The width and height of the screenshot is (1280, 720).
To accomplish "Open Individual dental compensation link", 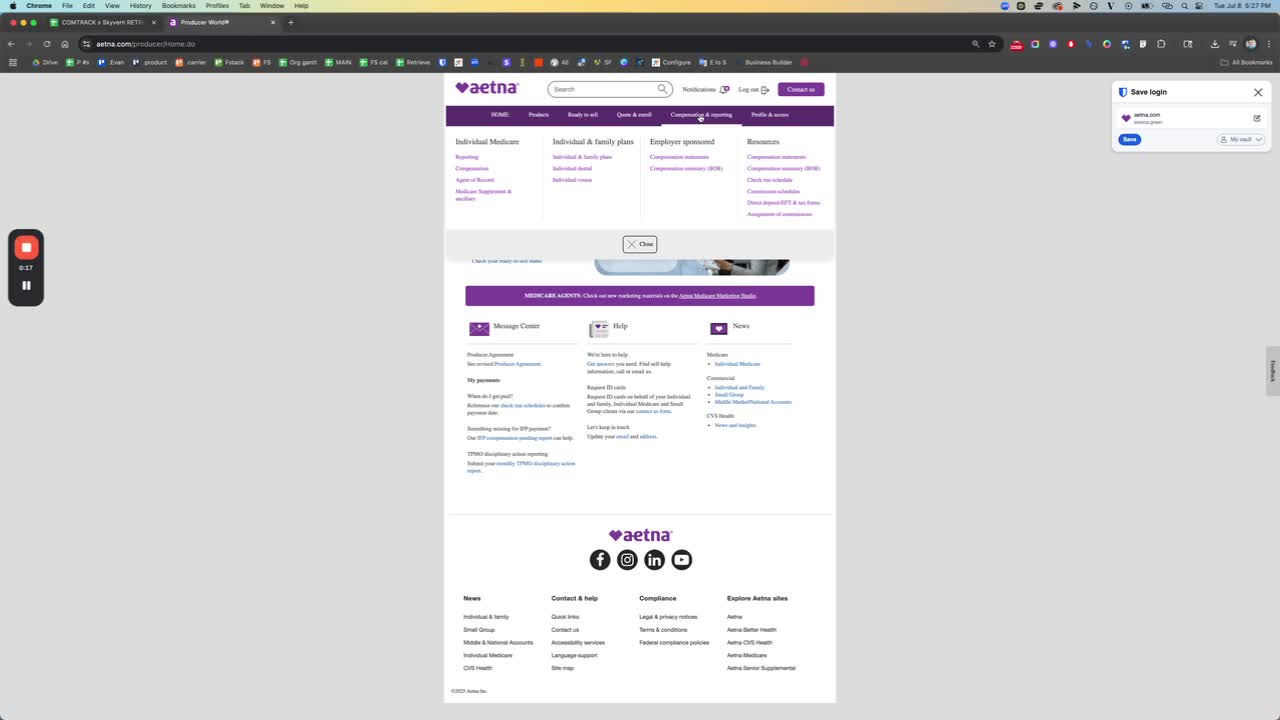I will click(572, 169).
